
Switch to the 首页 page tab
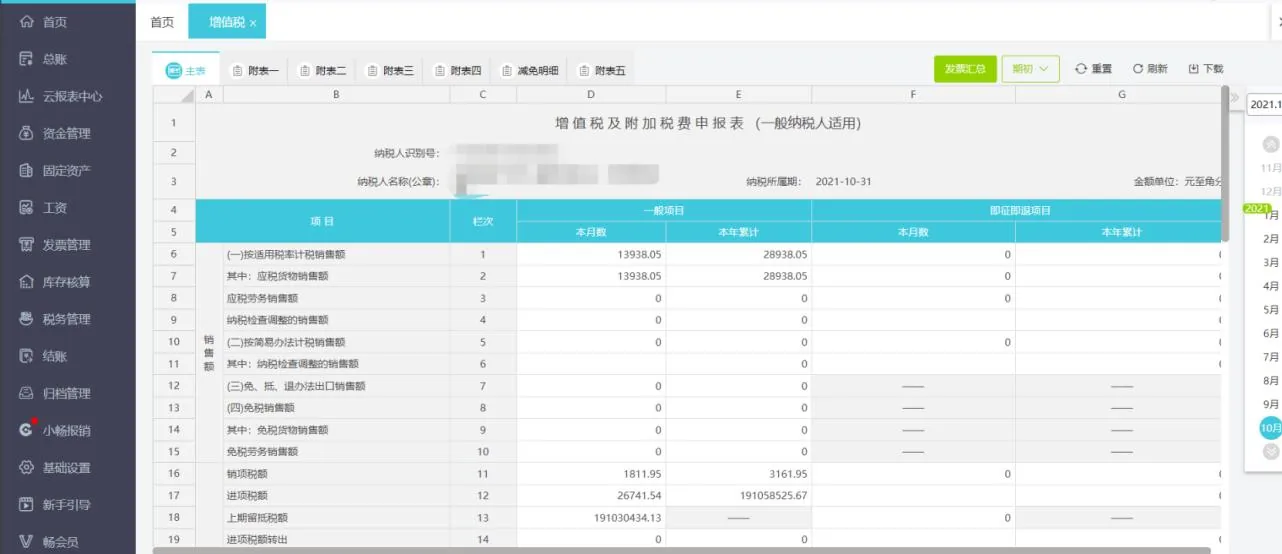[x=162, y=22]
